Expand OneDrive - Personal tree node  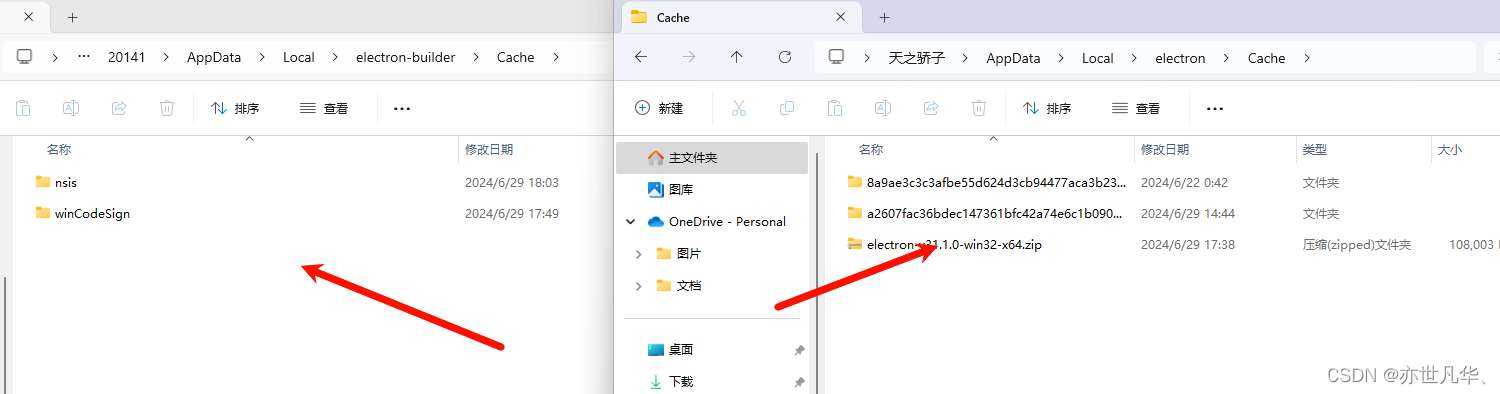630,222
